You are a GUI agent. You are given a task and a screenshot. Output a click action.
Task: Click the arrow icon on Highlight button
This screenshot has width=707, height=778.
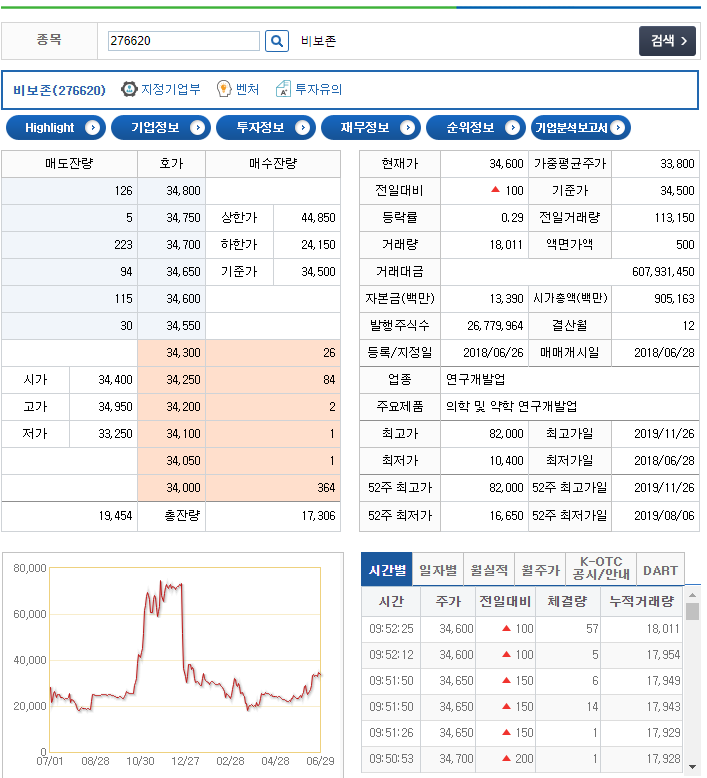click(x=92, y=128)
